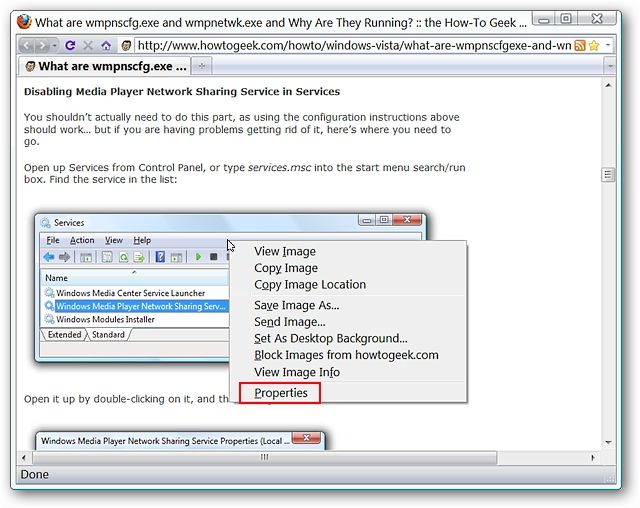Click green Start Service play icon

pos(198,257)
